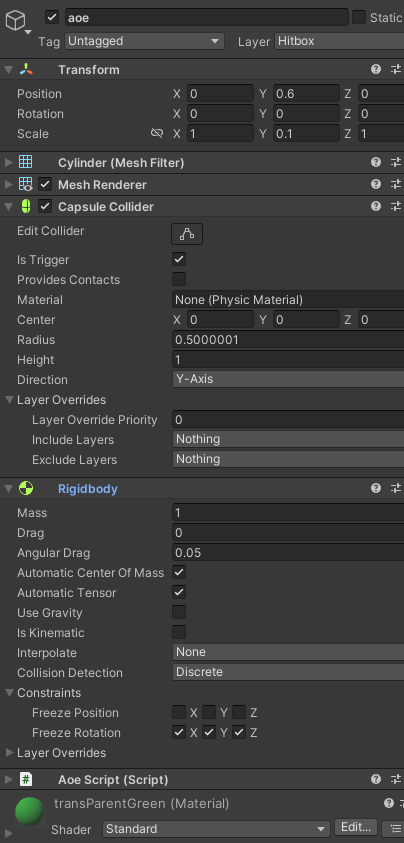Toggle the Scale constrain proportions link icon
This screenshot has width=404, height=843.
pos(157,133)
